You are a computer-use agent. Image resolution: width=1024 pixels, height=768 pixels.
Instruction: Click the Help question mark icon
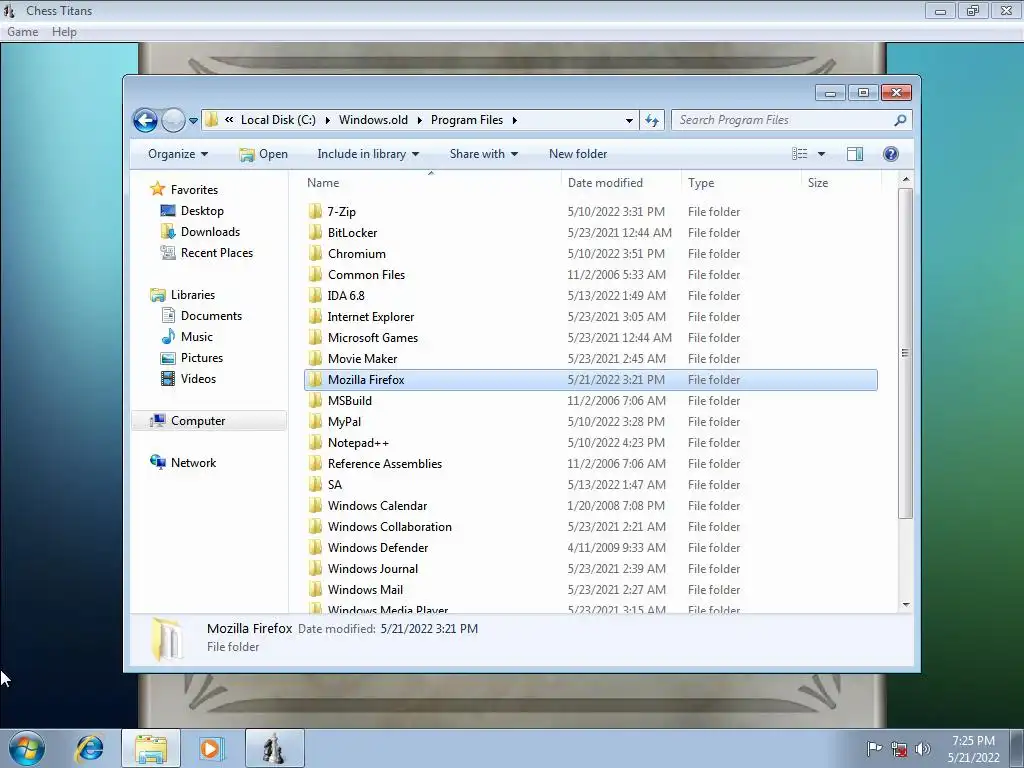891,154
